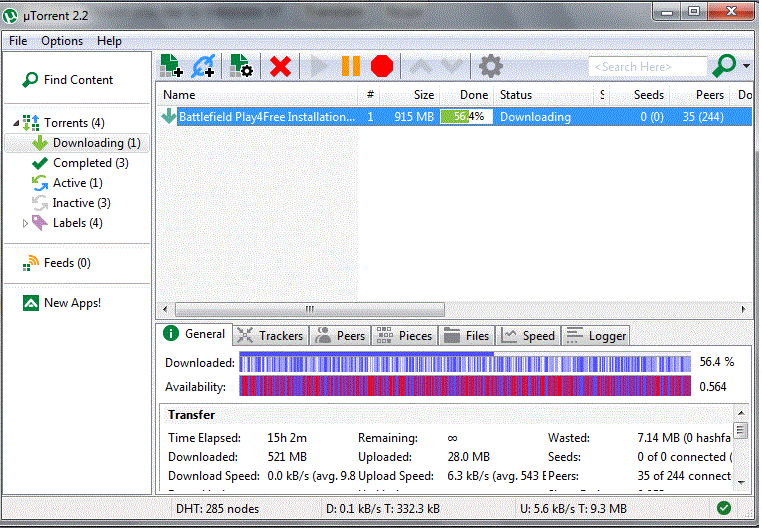The width and height of the screenshot is (762, 528).
Task: Collapse the Torrents tree node
Action: click(16, 123)
